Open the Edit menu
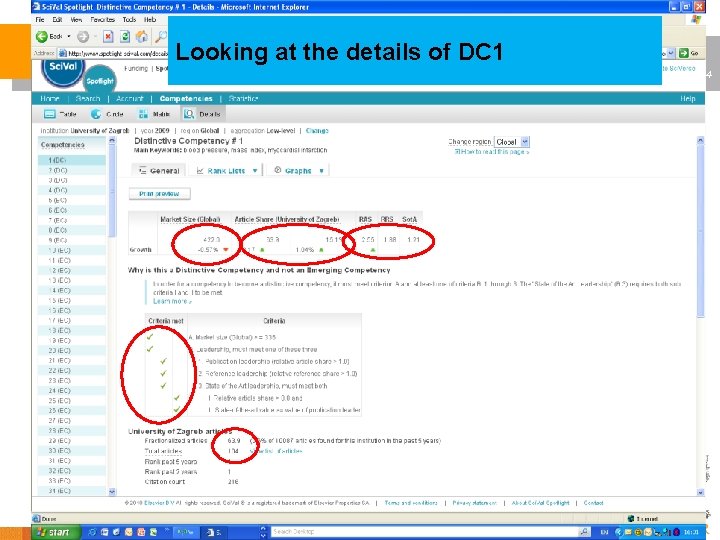The height and width of the screenshot is (540, 720). click(x=57, y=20)
